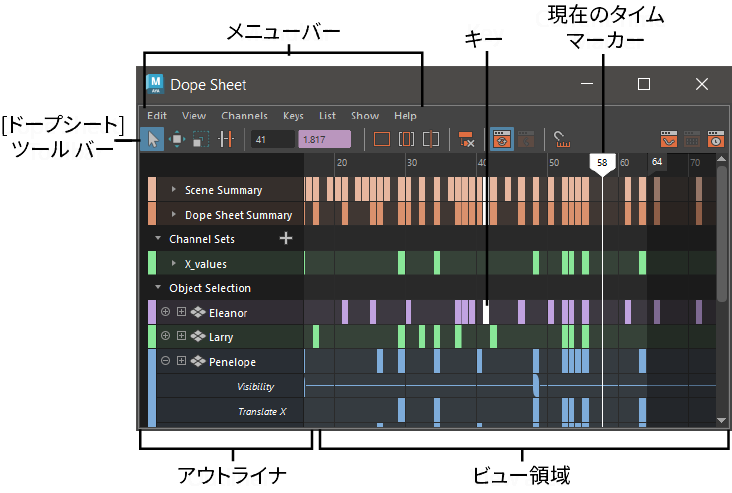This screenshot has width=732, height=493.
Task: Expand the Dope Sheet Summary arrow
Action: 174,214
